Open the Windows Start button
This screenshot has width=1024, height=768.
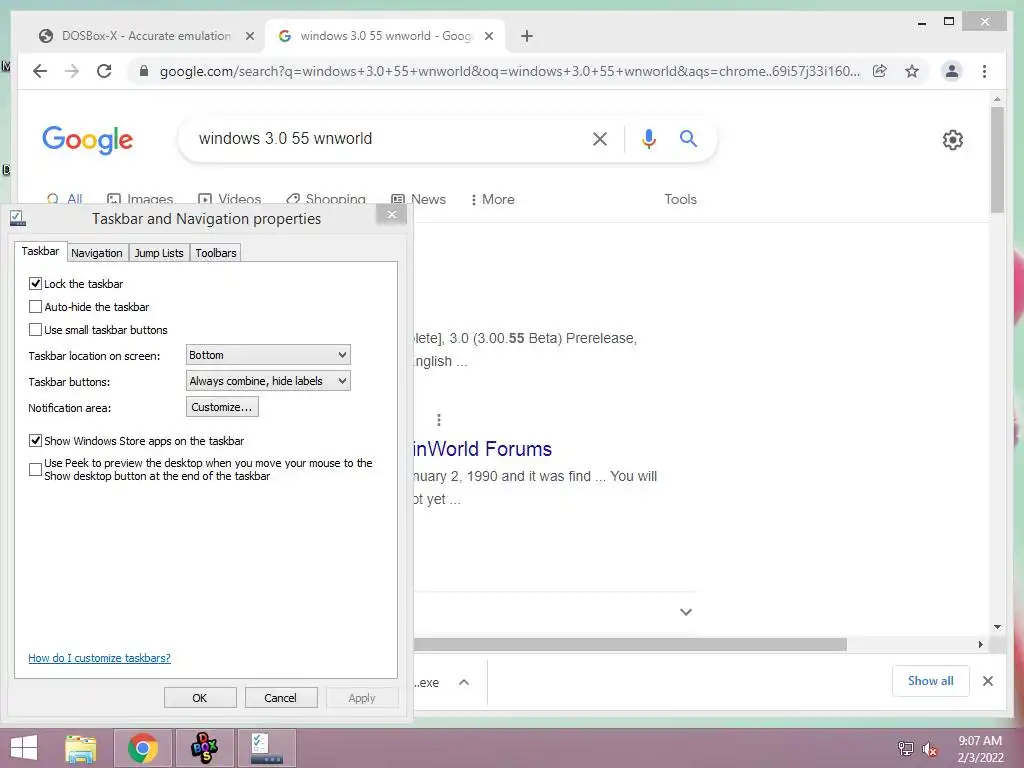point(24,748)
